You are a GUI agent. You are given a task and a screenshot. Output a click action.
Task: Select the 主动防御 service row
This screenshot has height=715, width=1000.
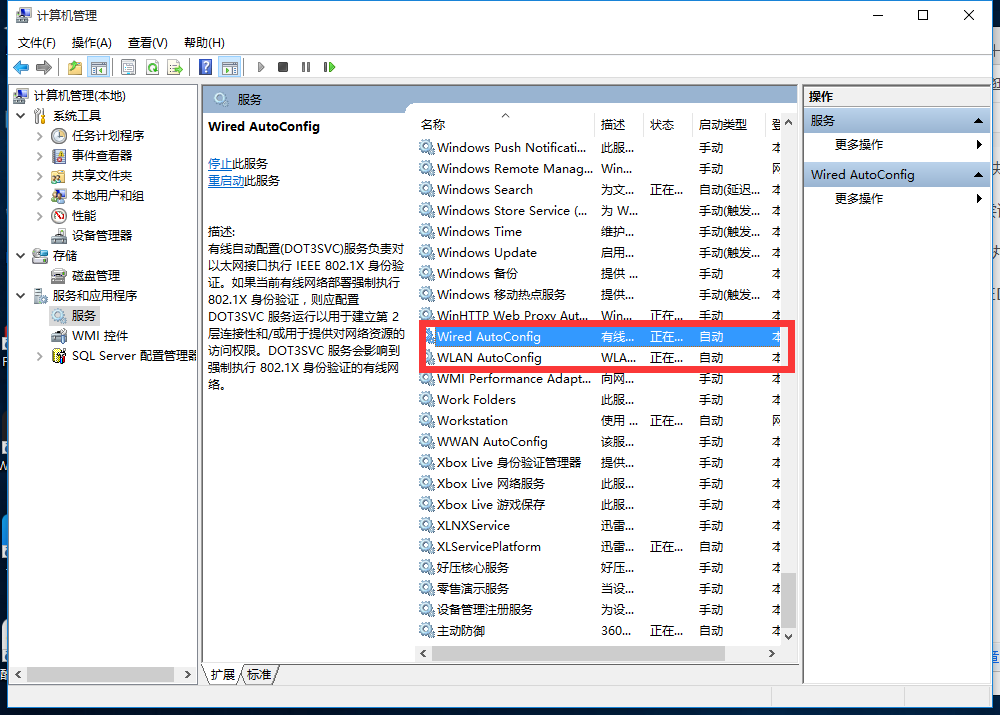coord(599,631)
